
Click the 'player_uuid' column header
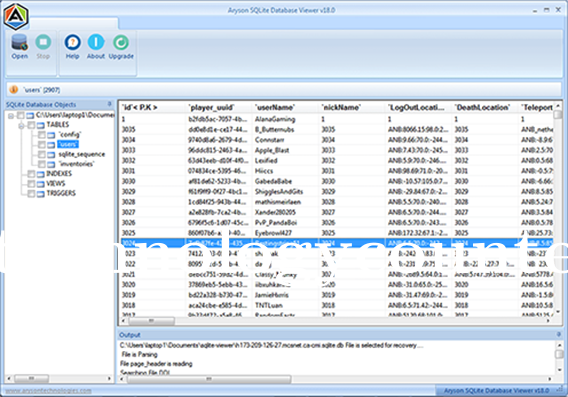point(219,107)
